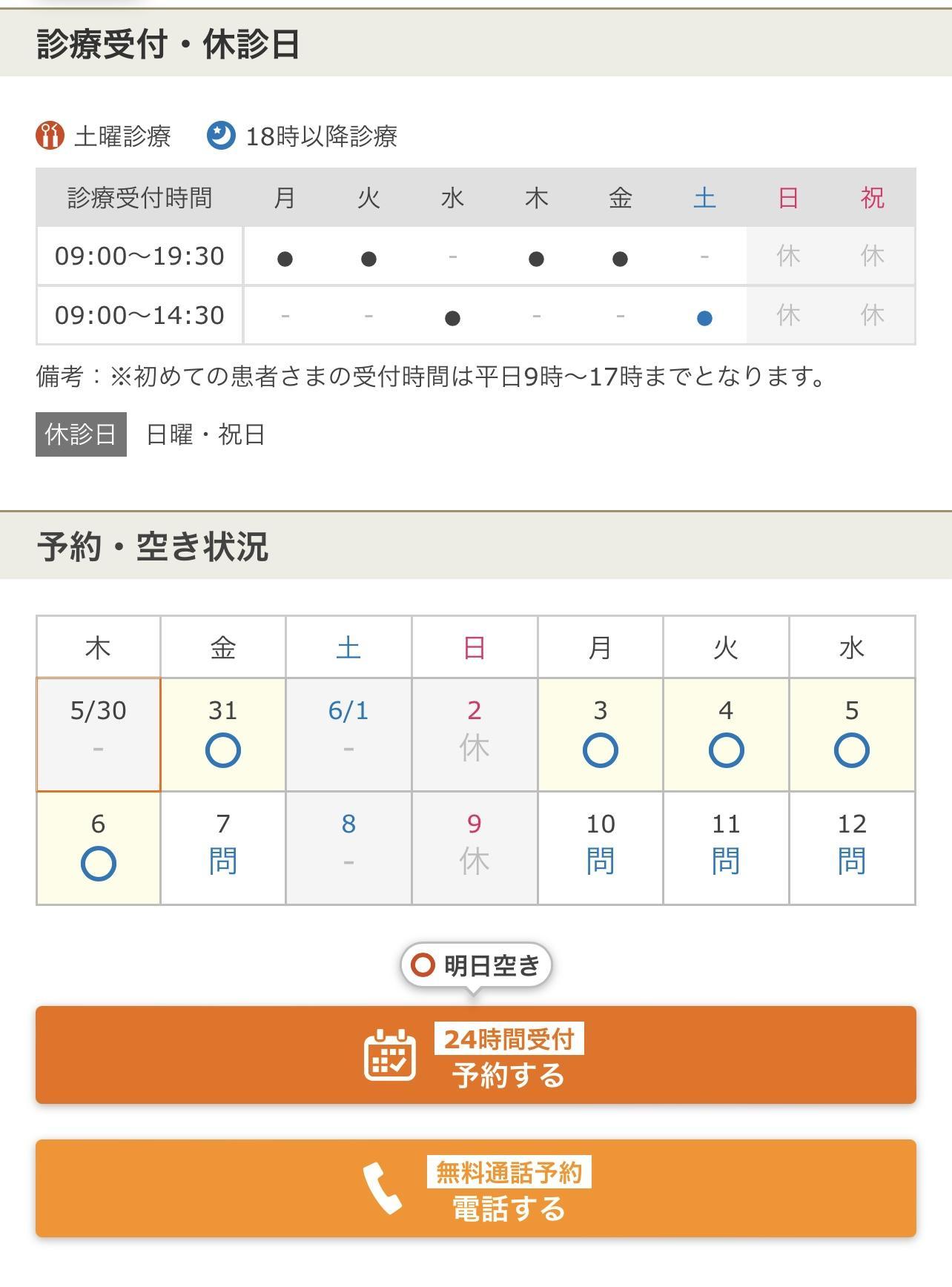
Task: Choose the 問 inquiry link on the 11th
Action: 726,861
